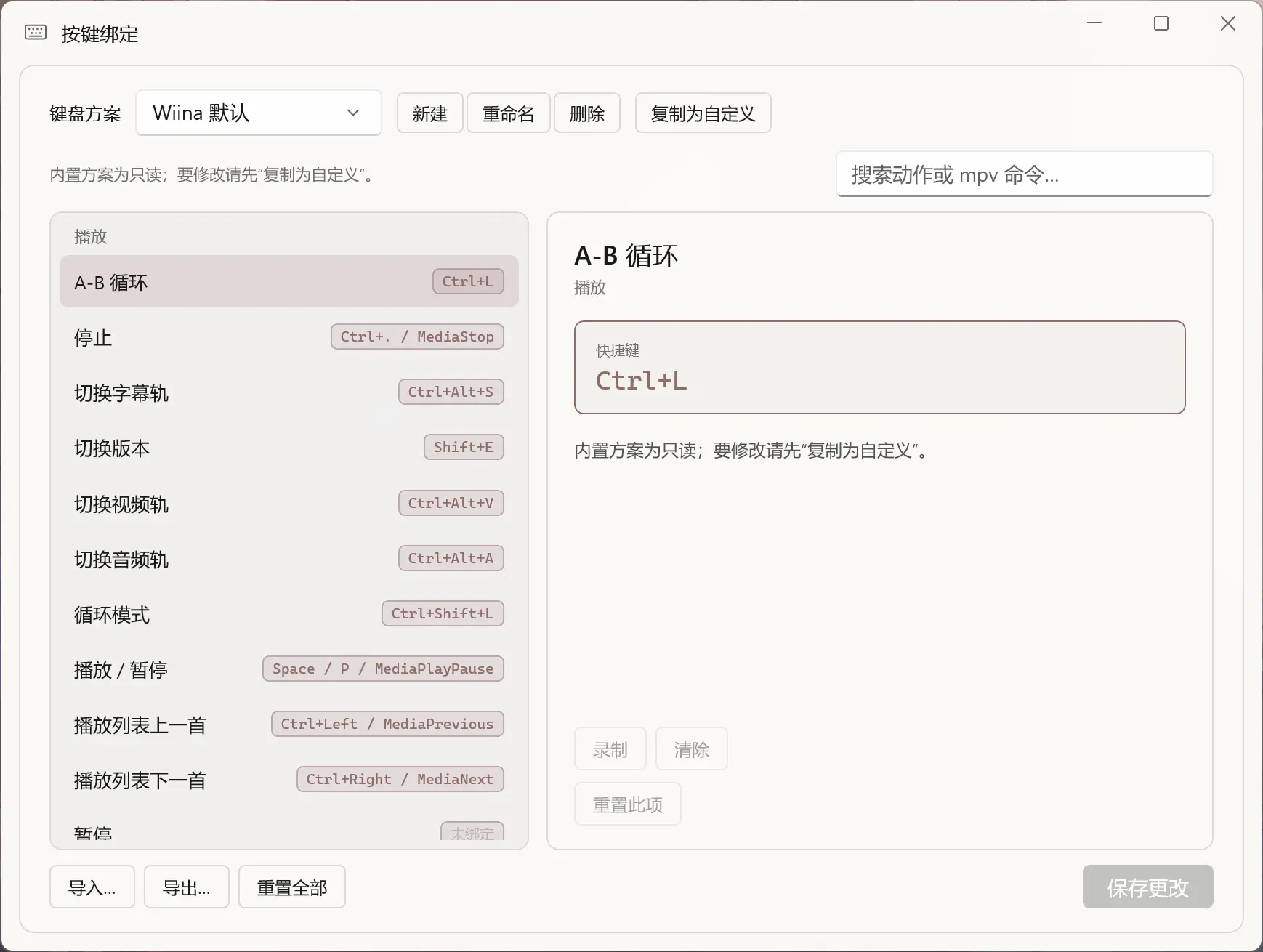The height and width of the screenshot is (952, 1263).
Task: Click the 快捷键 Ctrl+L shortcut box
Action: [x=879, y=368]
